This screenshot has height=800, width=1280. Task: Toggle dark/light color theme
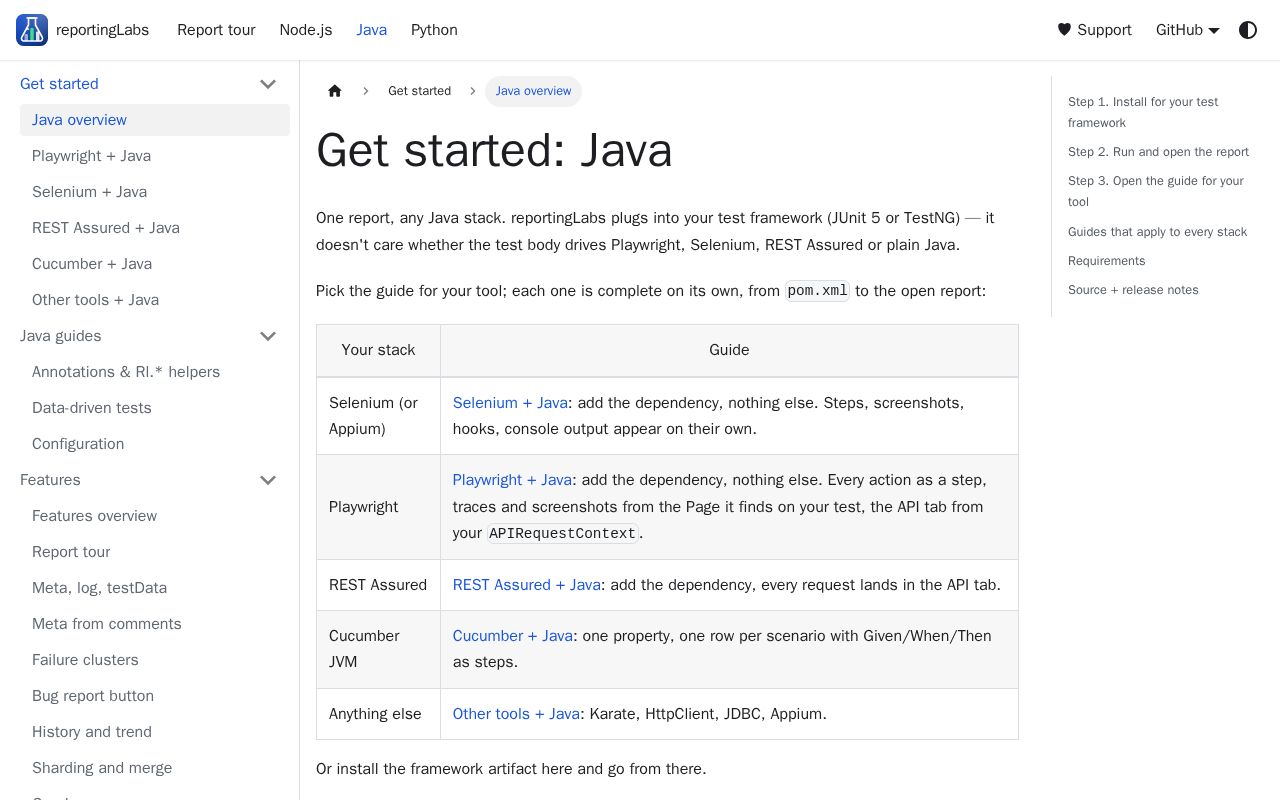pyautogui.click(x=1248, y=30)
